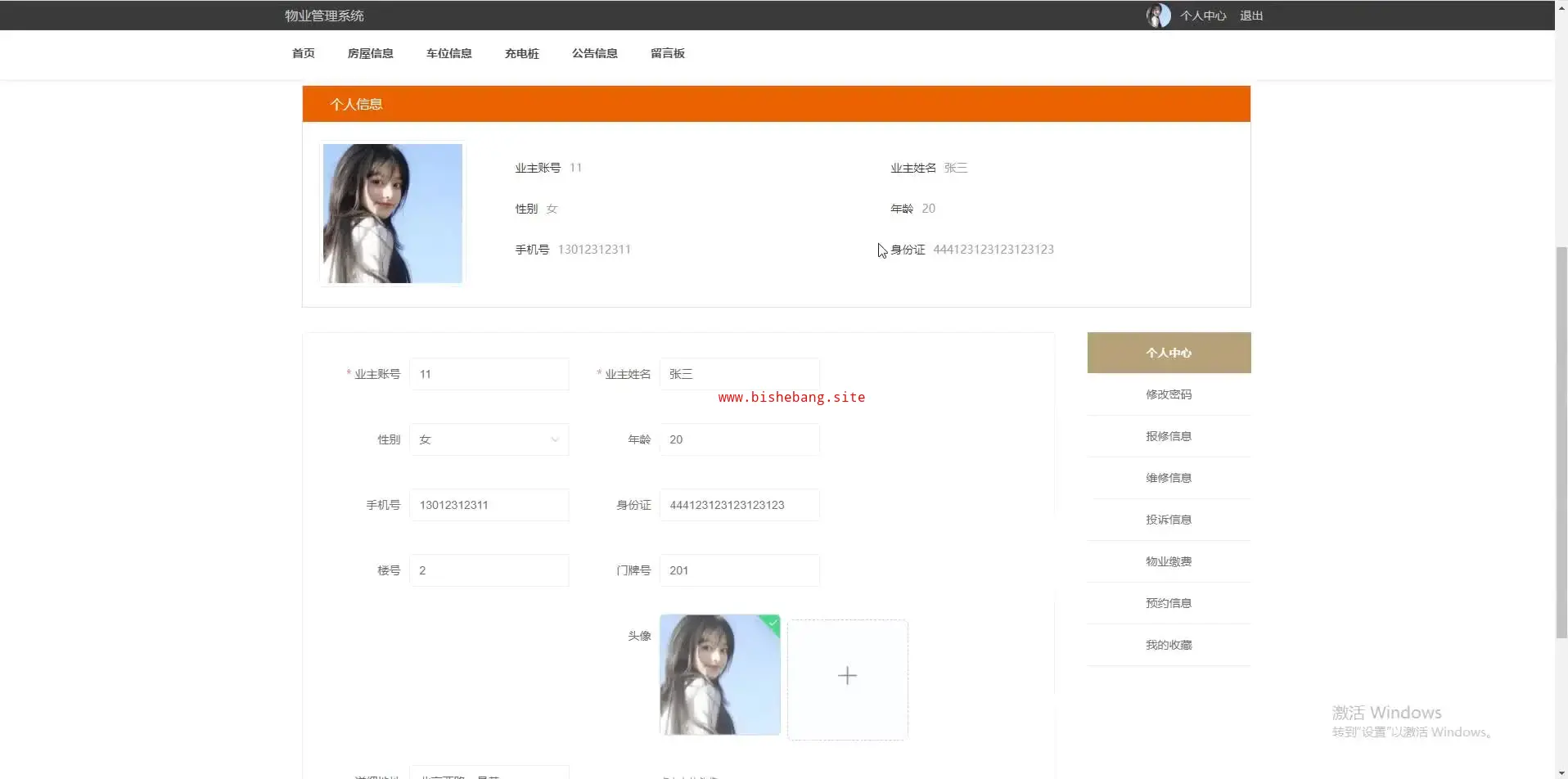The width and height of the screenshot is (1568, 779).
Task: Select 充电桩 in the navigation bar
Action: 522,53
